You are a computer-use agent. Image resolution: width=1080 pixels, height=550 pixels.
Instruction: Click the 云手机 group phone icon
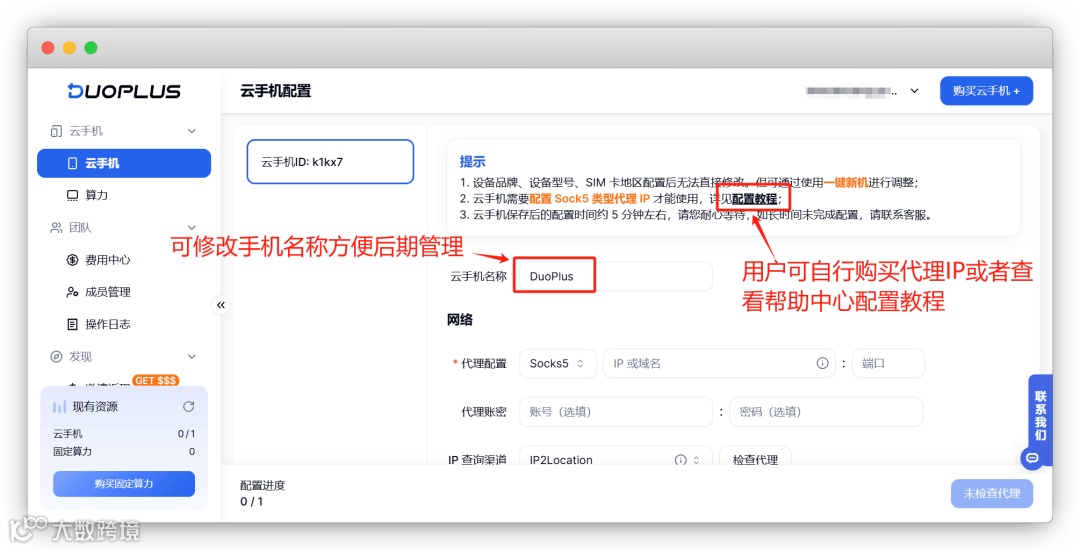56,131
